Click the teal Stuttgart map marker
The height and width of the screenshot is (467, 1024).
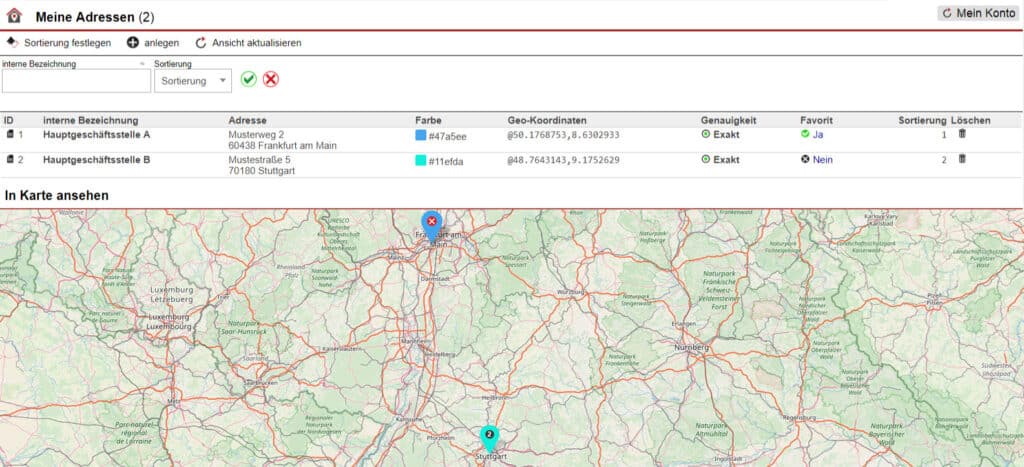coord(489,436)
